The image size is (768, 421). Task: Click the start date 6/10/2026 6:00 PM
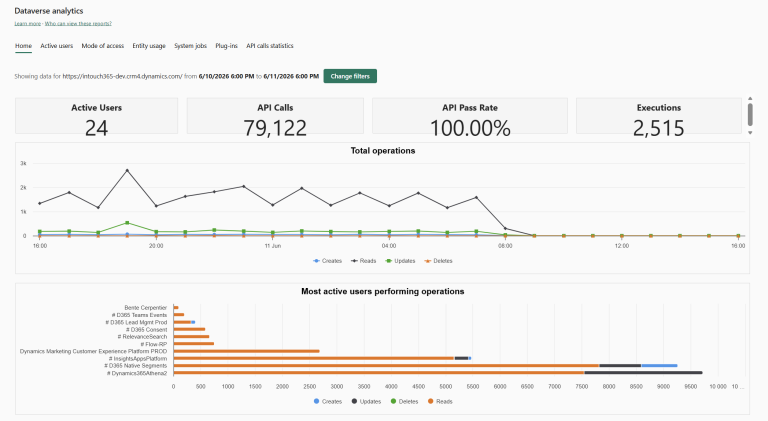click(226, 76)
